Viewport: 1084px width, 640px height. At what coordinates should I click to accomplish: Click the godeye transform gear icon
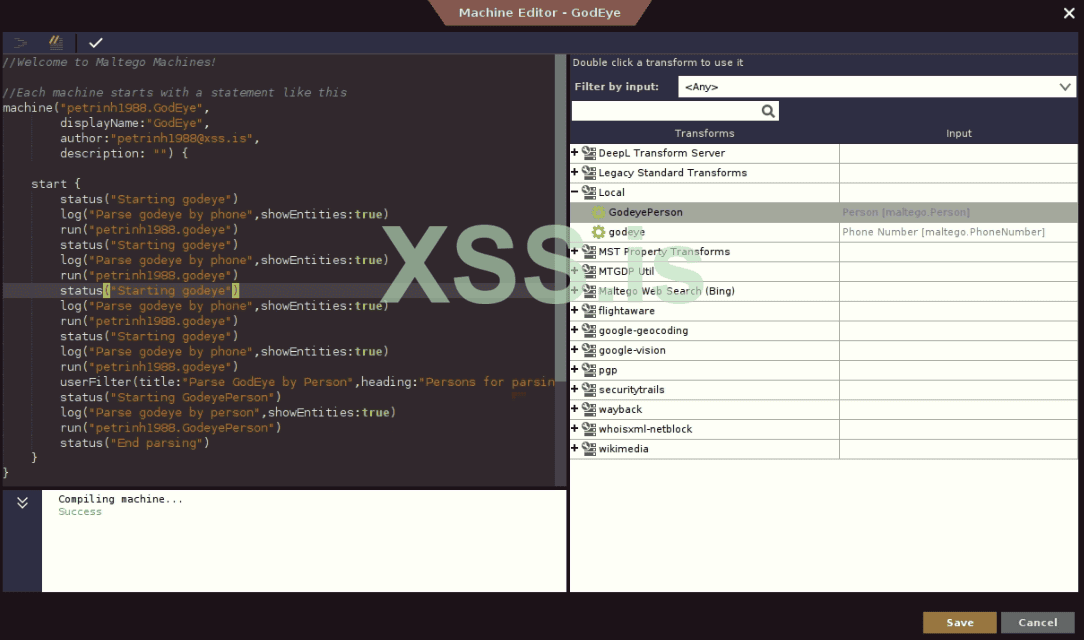598,232
